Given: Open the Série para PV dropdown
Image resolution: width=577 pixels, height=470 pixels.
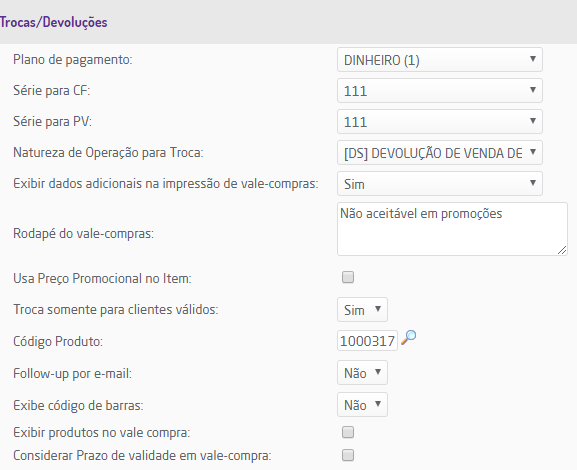Looking at the screenshot, I should point(440,121).
